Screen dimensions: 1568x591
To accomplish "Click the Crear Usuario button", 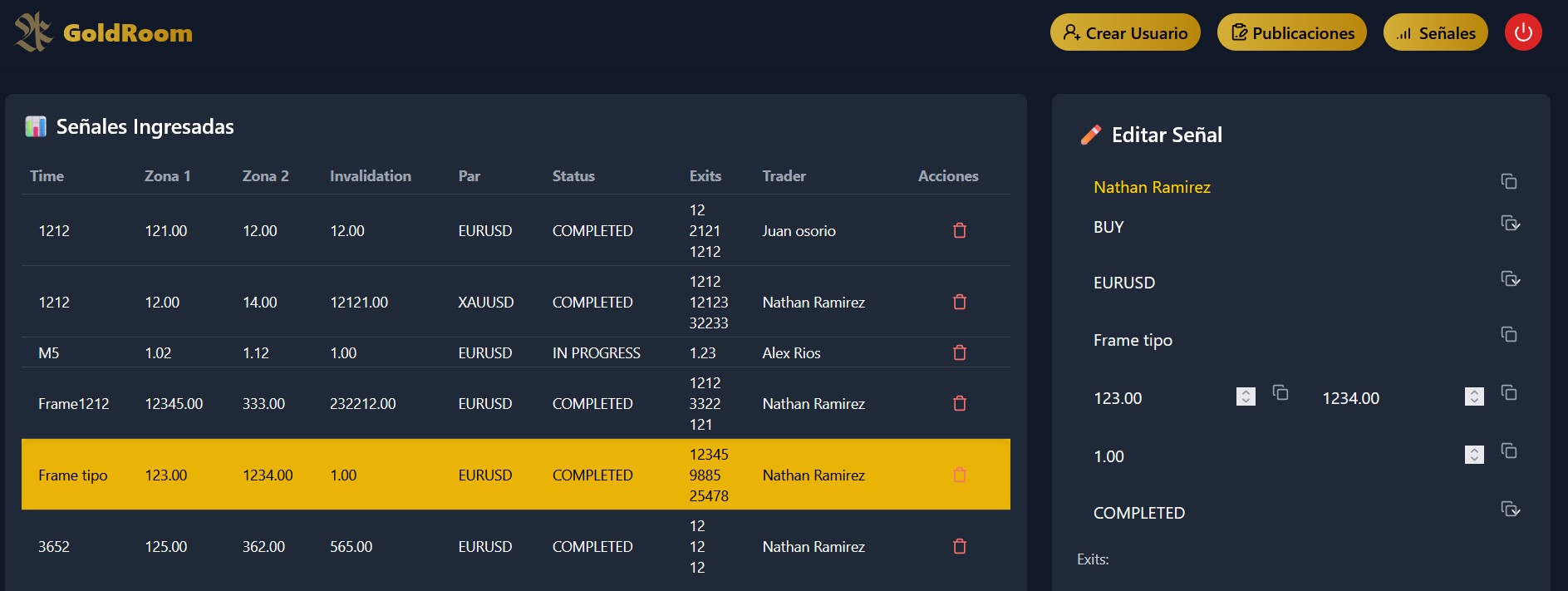I will pyautogui.click(x=1125, y=32).
